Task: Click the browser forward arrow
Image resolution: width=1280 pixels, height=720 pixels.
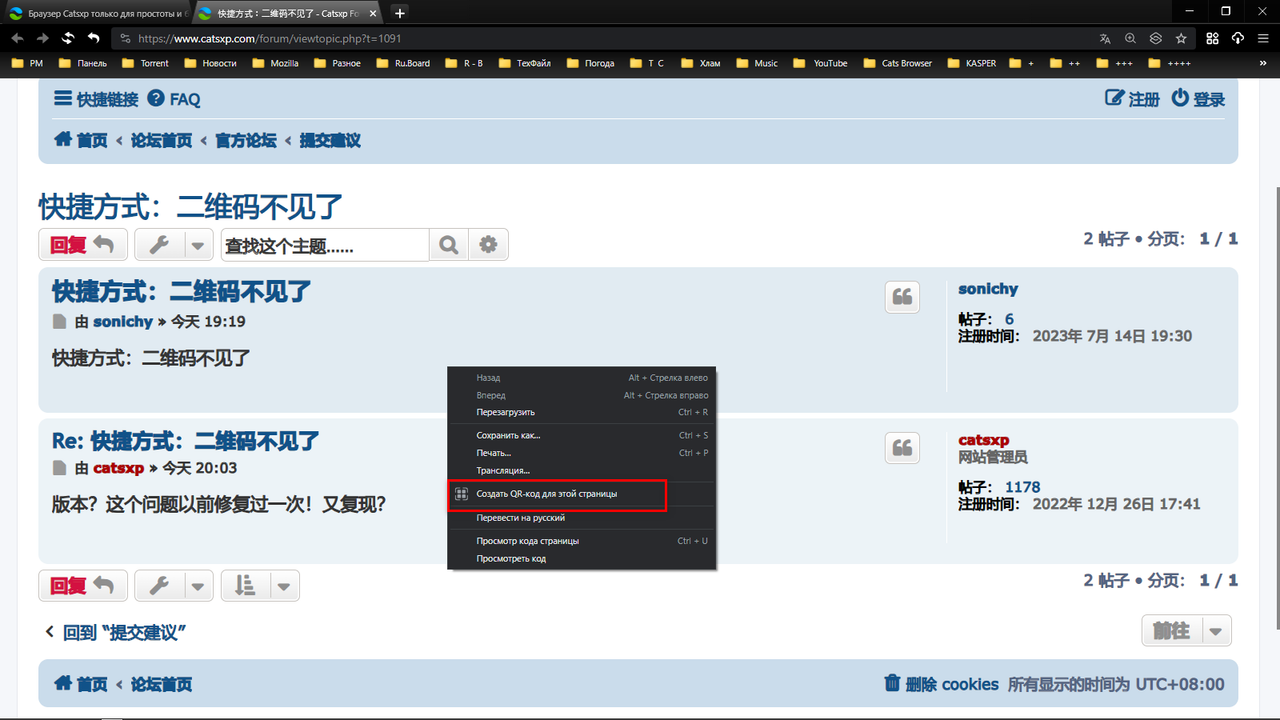Action: point(42,38)
